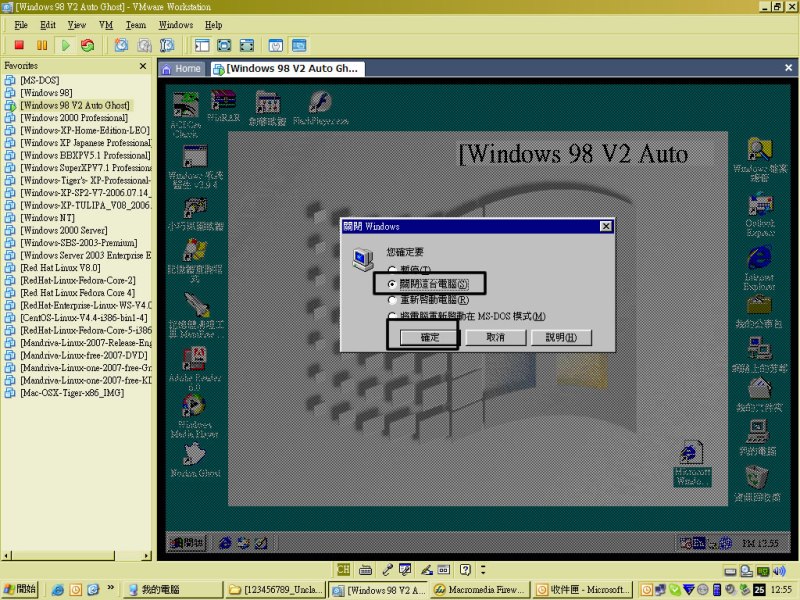The height and width of the screenshot is (600, 800).
Task: Cancel the shutdown dialog with 取消
Action: click(x=495, y=337)
